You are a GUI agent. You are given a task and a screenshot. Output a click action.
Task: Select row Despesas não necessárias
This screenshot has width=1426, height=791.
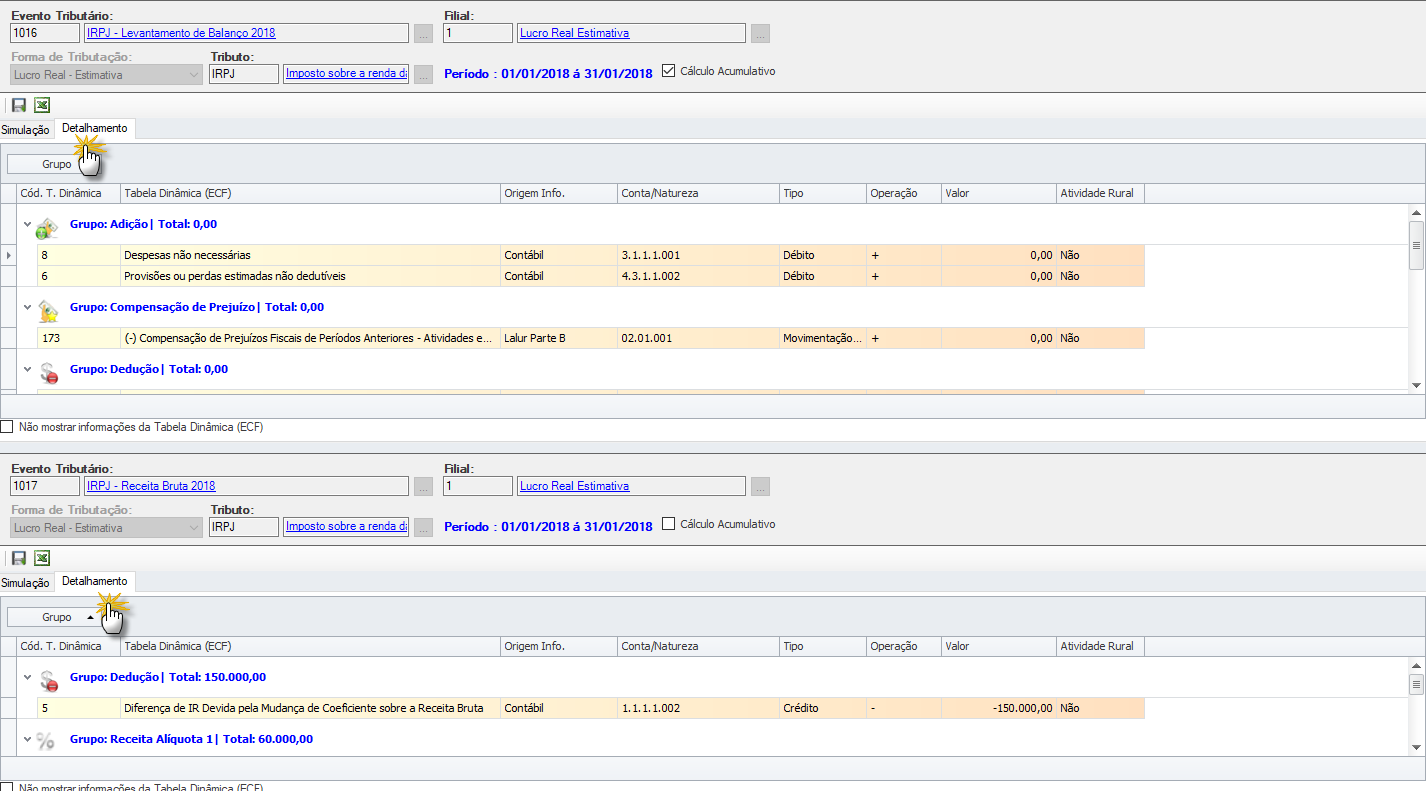591,255
